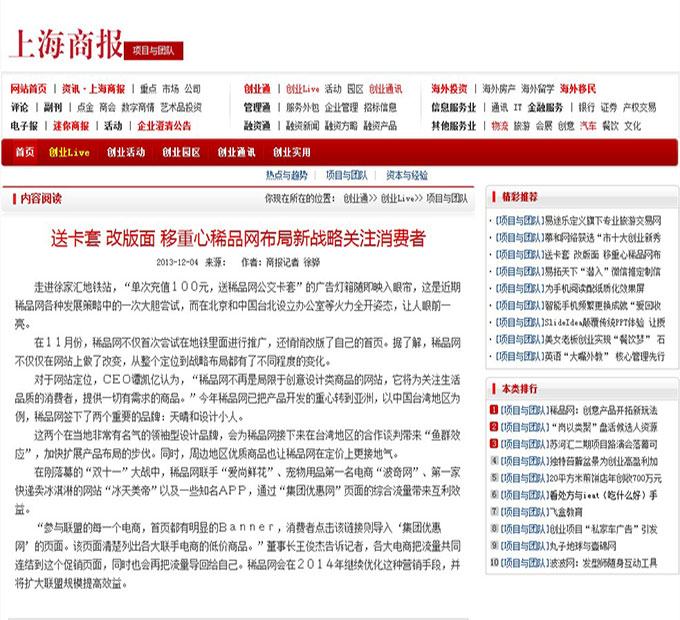Screen dimensions: 680x620
Task: Click the 上海商报 logo
Action: click(x=66, y=44)
